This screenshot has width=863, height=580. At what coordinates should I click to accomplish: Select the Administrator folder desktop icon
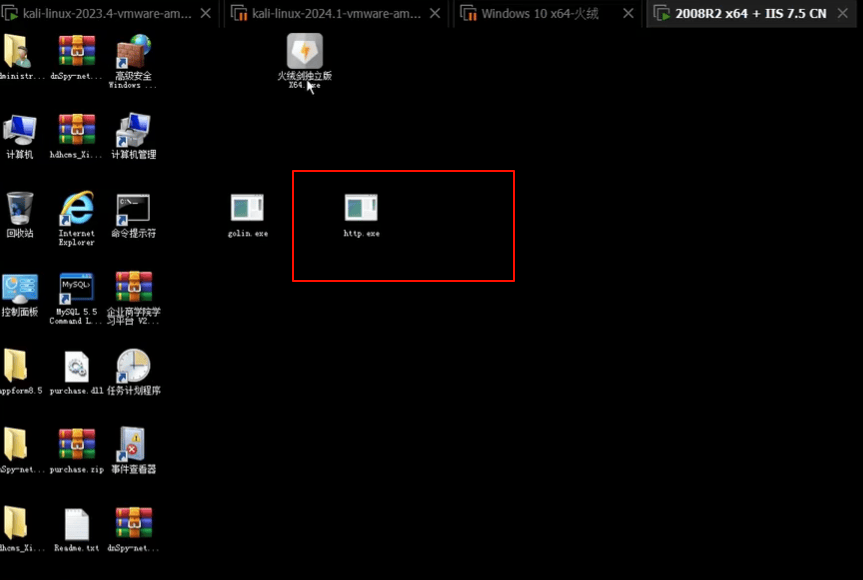[x=19, y=52]
